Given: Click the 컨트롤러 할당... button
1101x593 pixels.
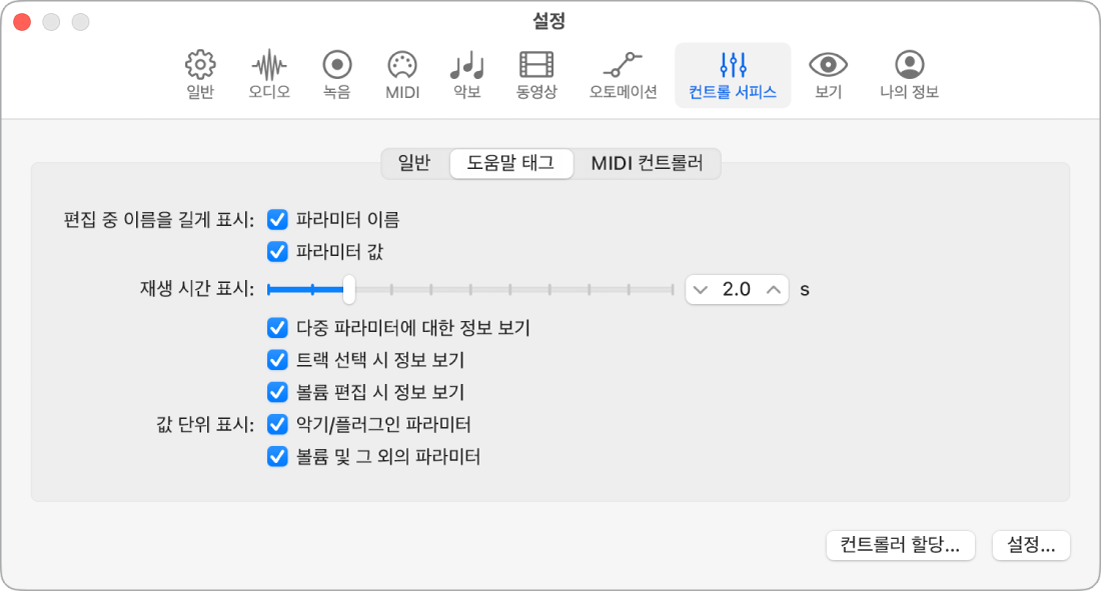Looking at the screenshot, I should pyautogui.click(x=900, y=546).
